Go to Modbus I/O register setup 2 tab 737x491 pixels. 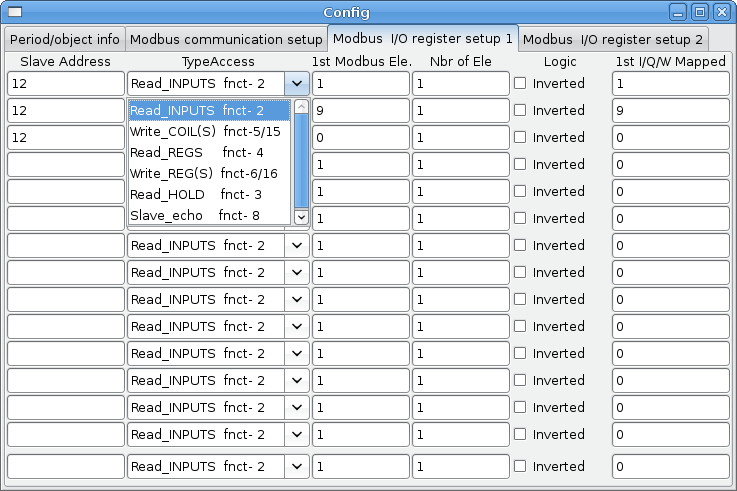pos(612,39)
